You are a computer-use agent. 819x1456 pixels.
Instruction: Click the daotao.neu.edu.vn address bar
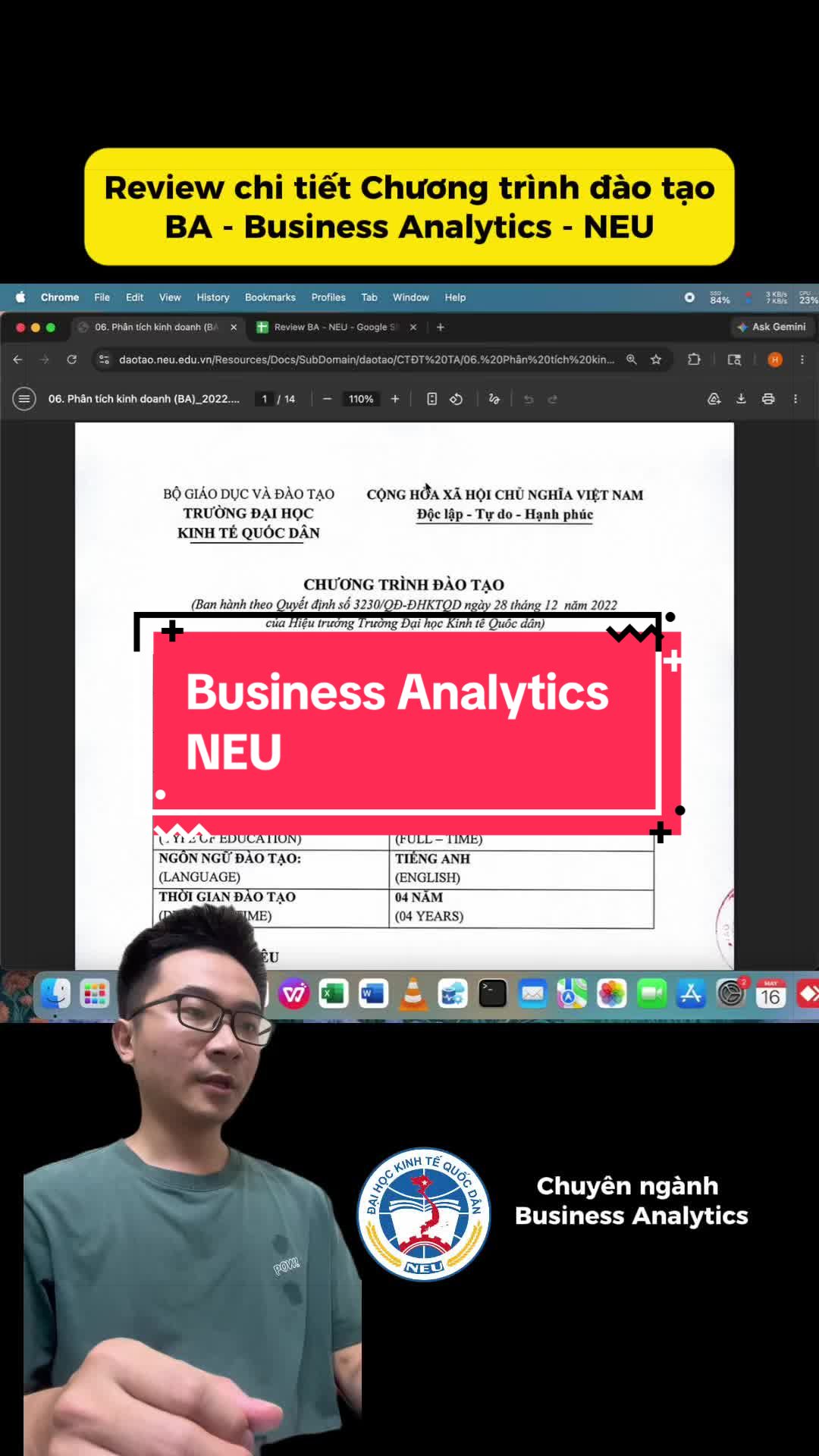(x=366, y=359)
